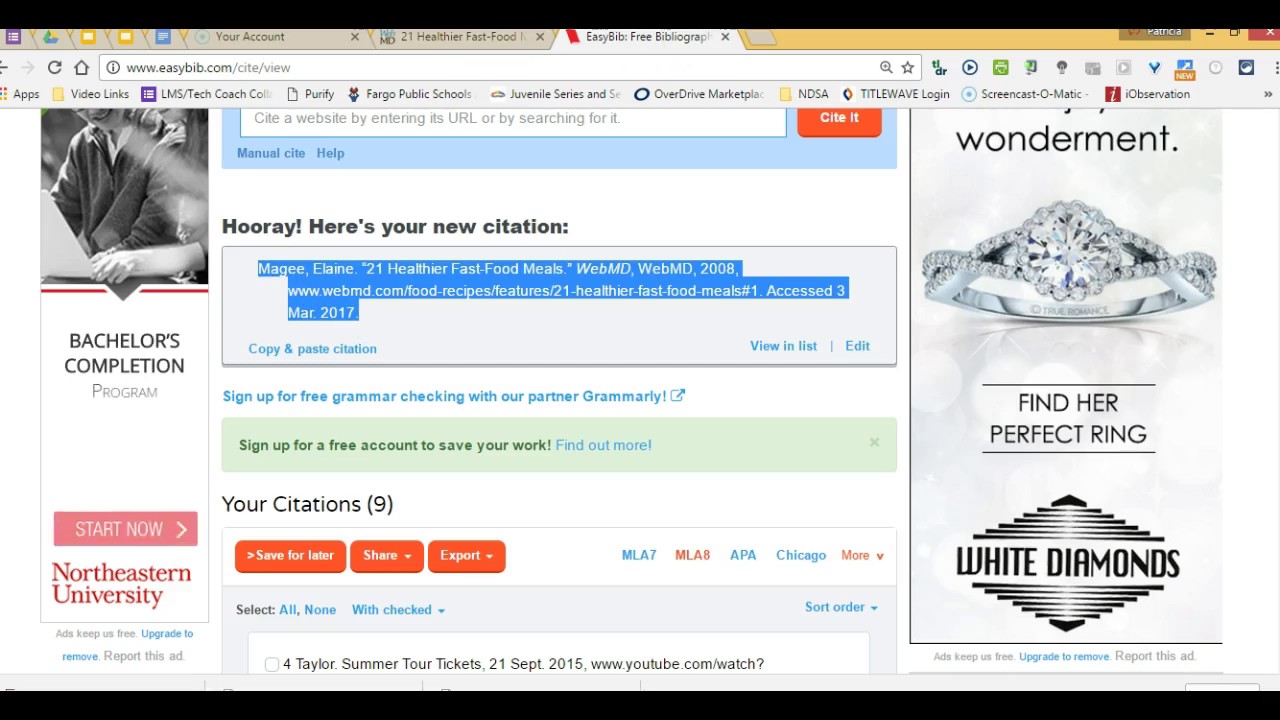This screenshot has width=1280, height=720.
Task: Open the With checked dropdown
Action: [x=398, y=610]
